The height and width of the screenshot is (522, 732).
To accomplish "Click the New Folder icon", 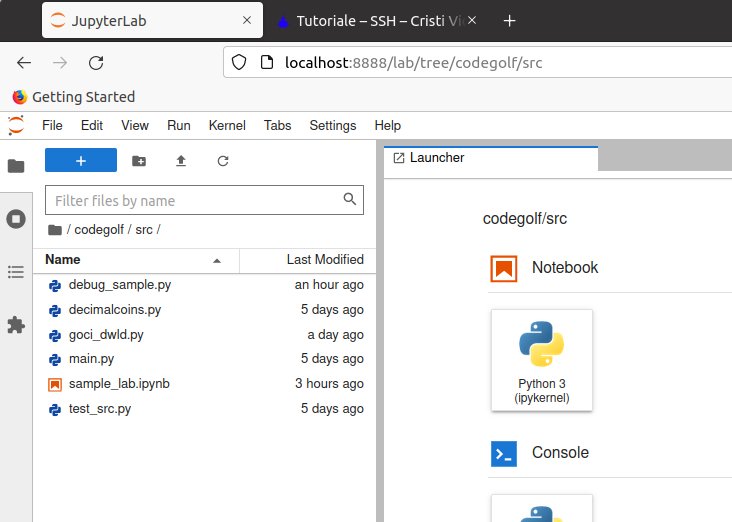I will (x=139, y=161).
